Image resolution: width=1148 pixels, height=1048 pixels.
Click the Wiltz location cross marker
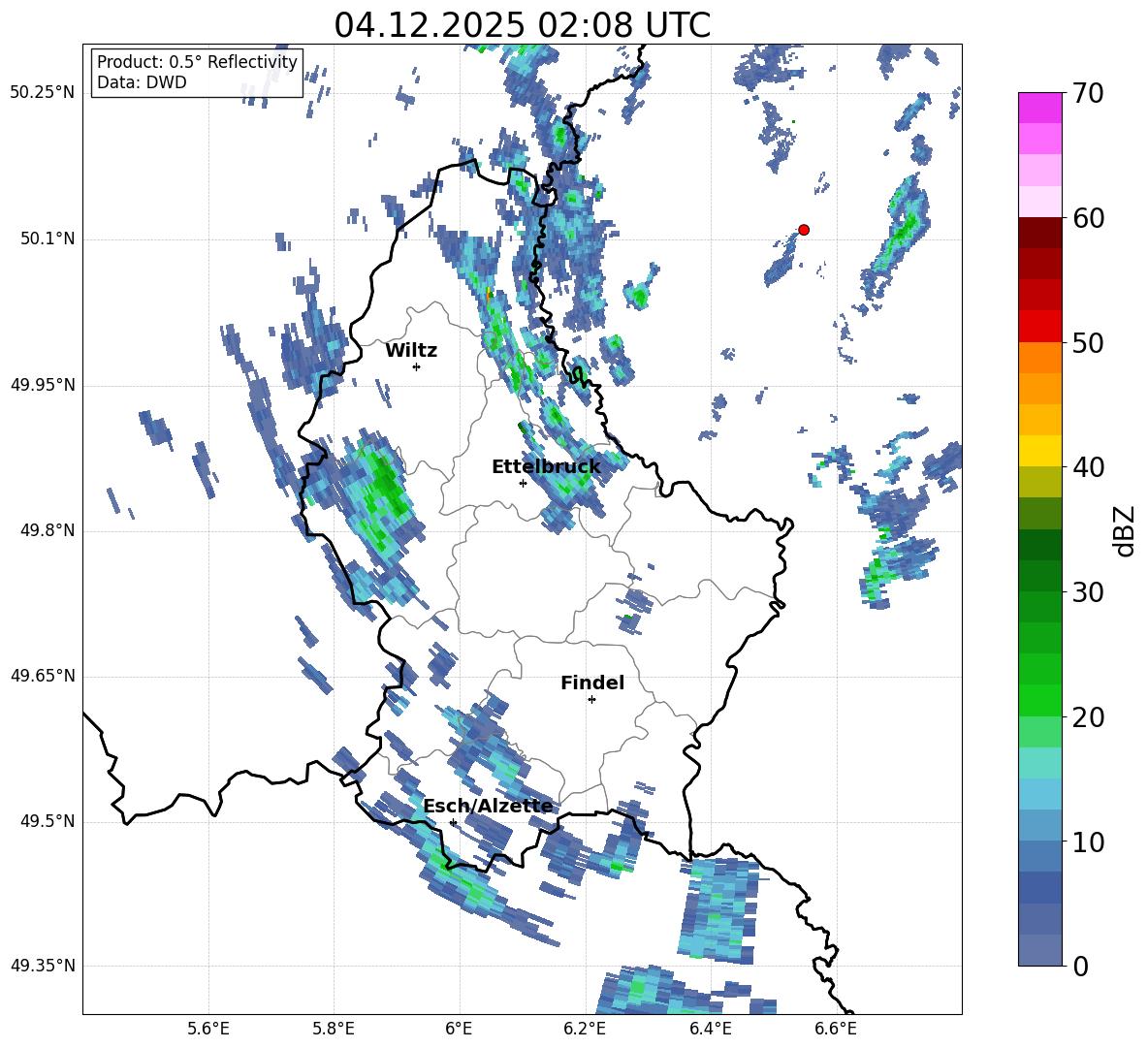[417, 366]
